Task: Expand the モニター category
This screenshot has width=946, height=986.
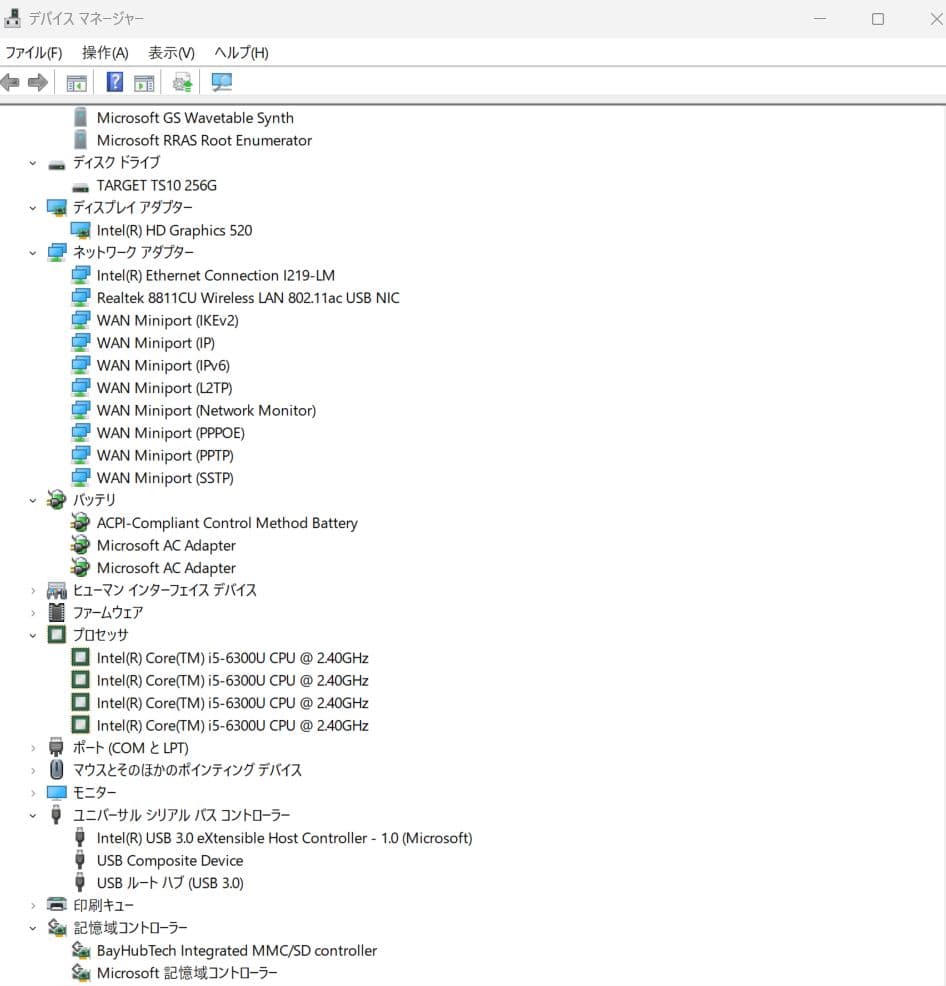Action: pyautogui.click(x=32, y=792)
